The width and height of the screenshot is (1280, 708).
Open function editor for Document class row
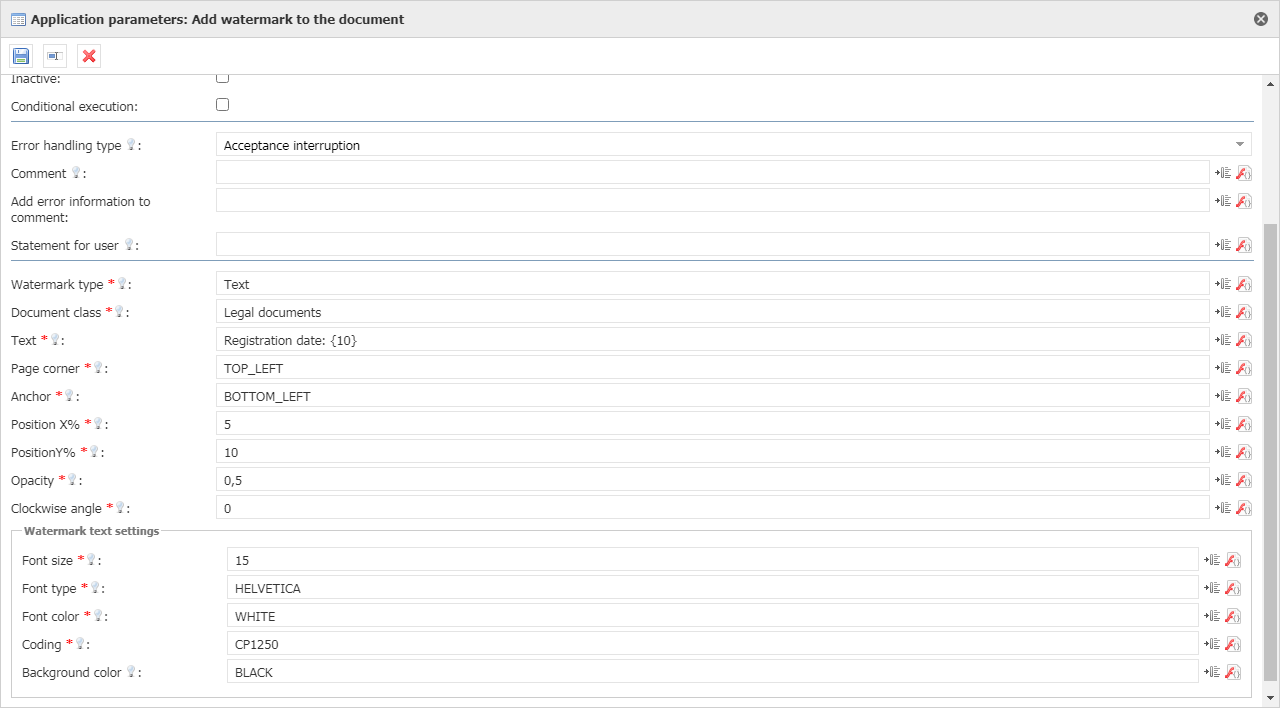(x=1244, y=312)
